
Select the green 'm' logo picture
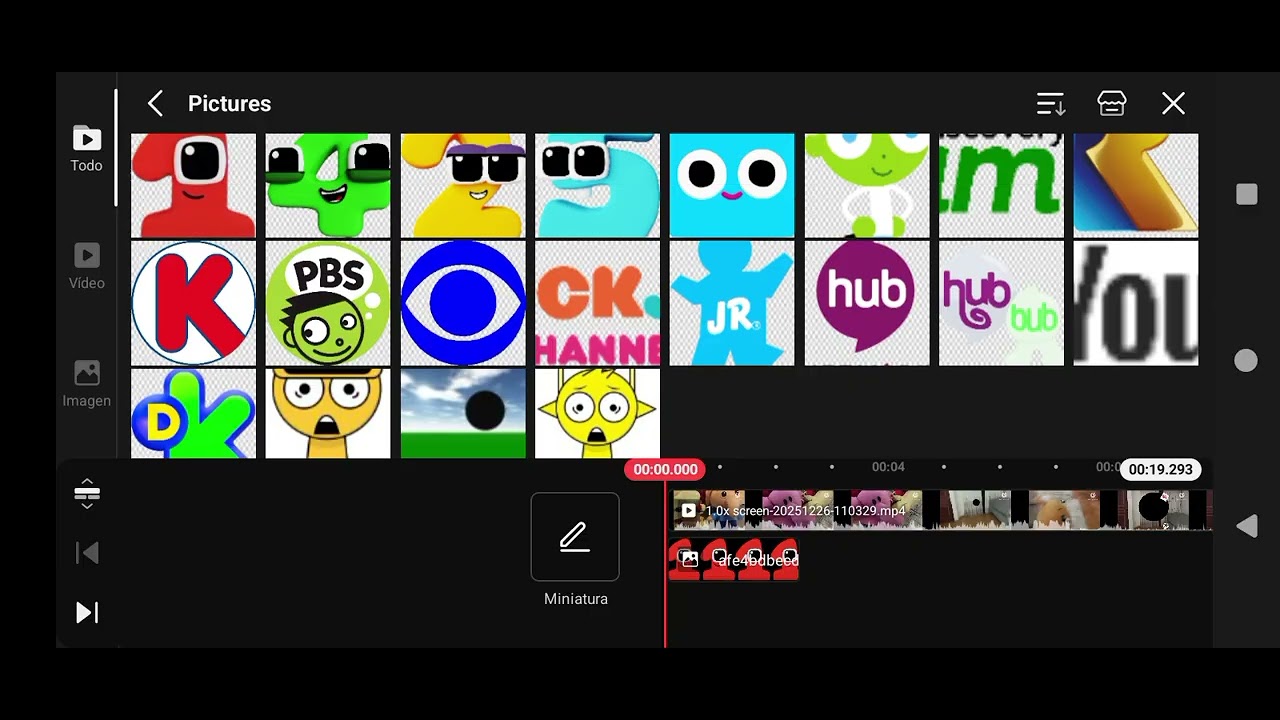pos(1001,185)
